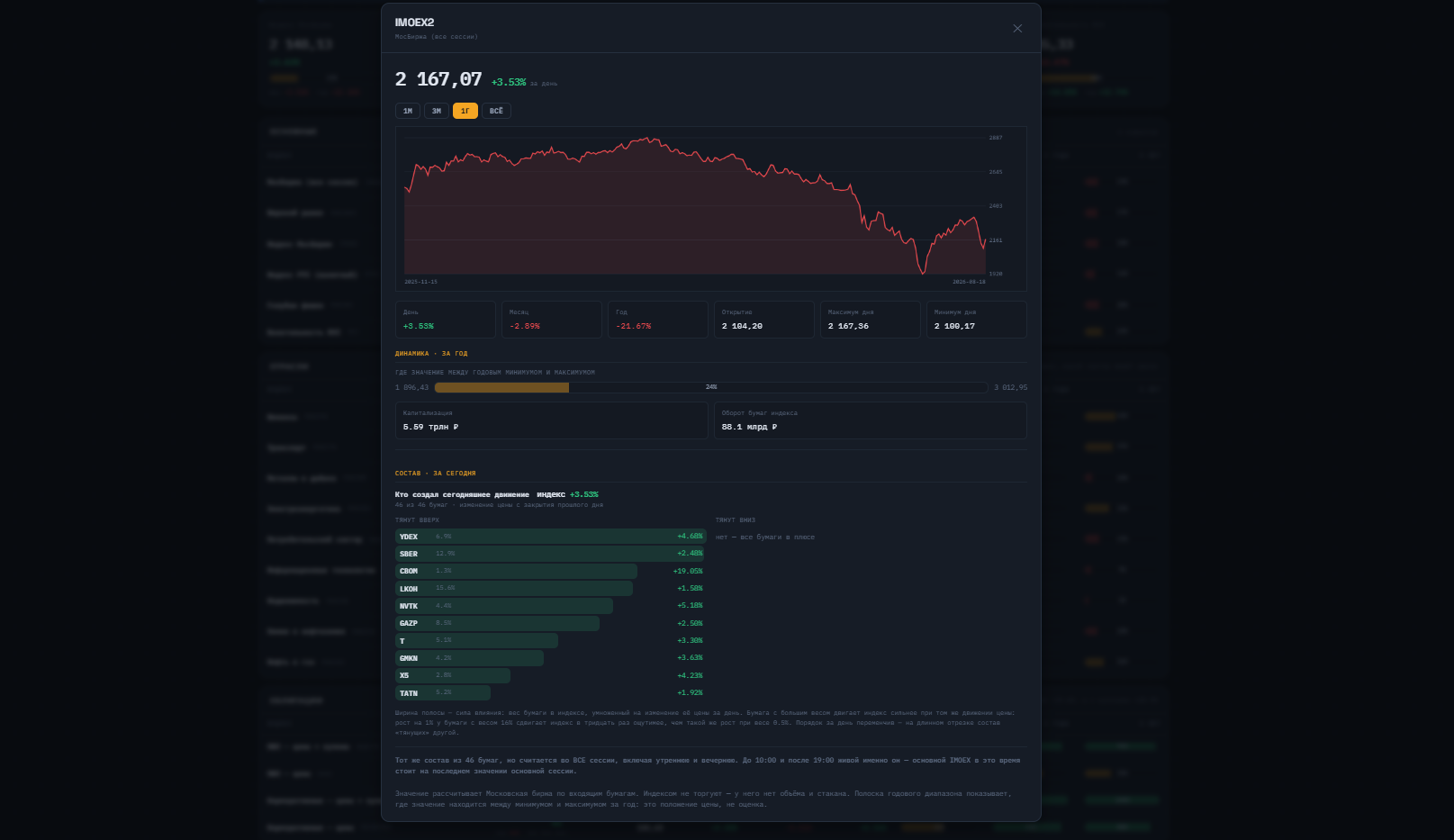Click the red IMOEX2 price chart
The image size is (1454, 840).
(x=710, y=209)
